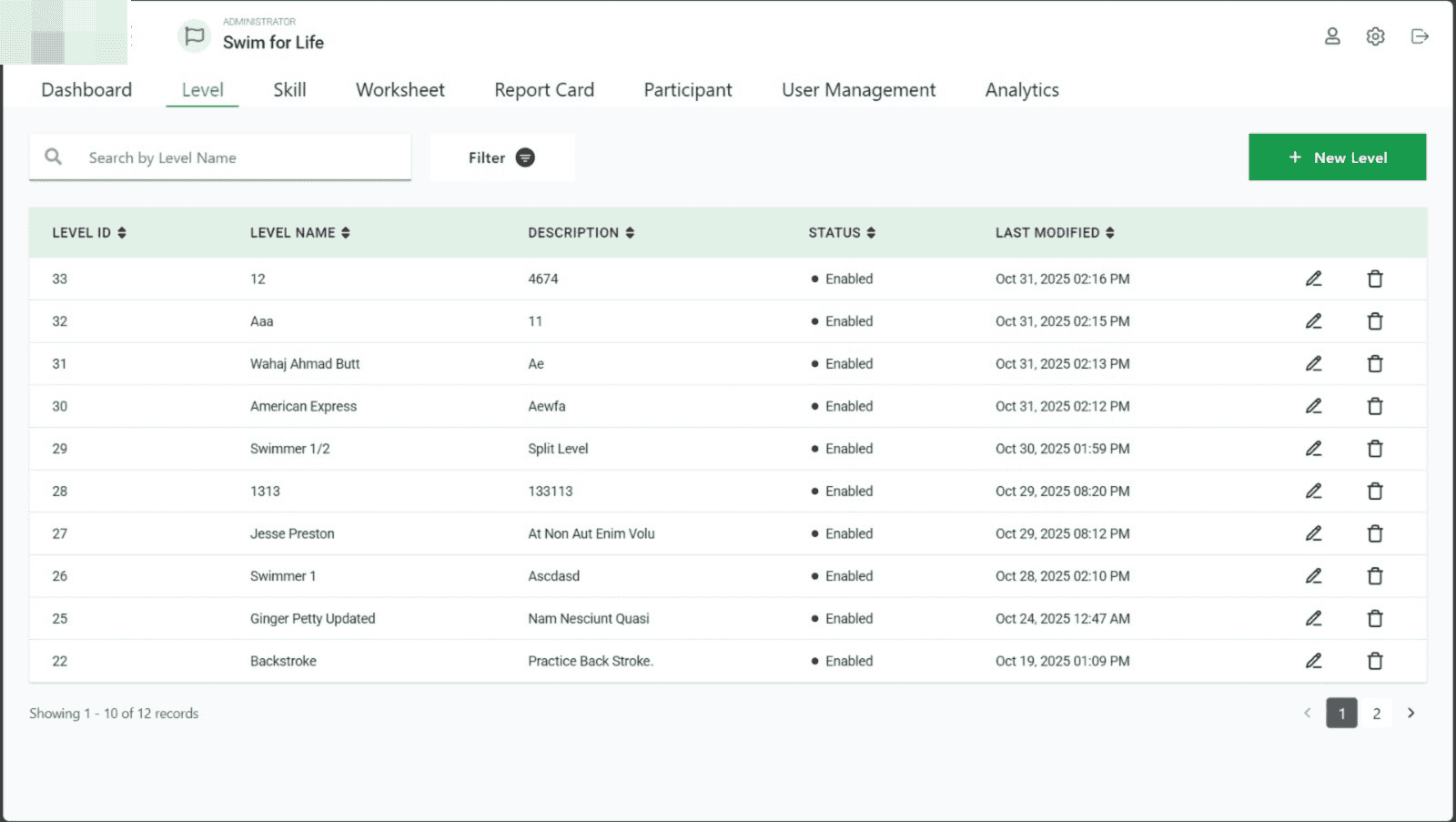
Task: Click the flag icon beside Swim for Life
Action: [x=194, y=36]
